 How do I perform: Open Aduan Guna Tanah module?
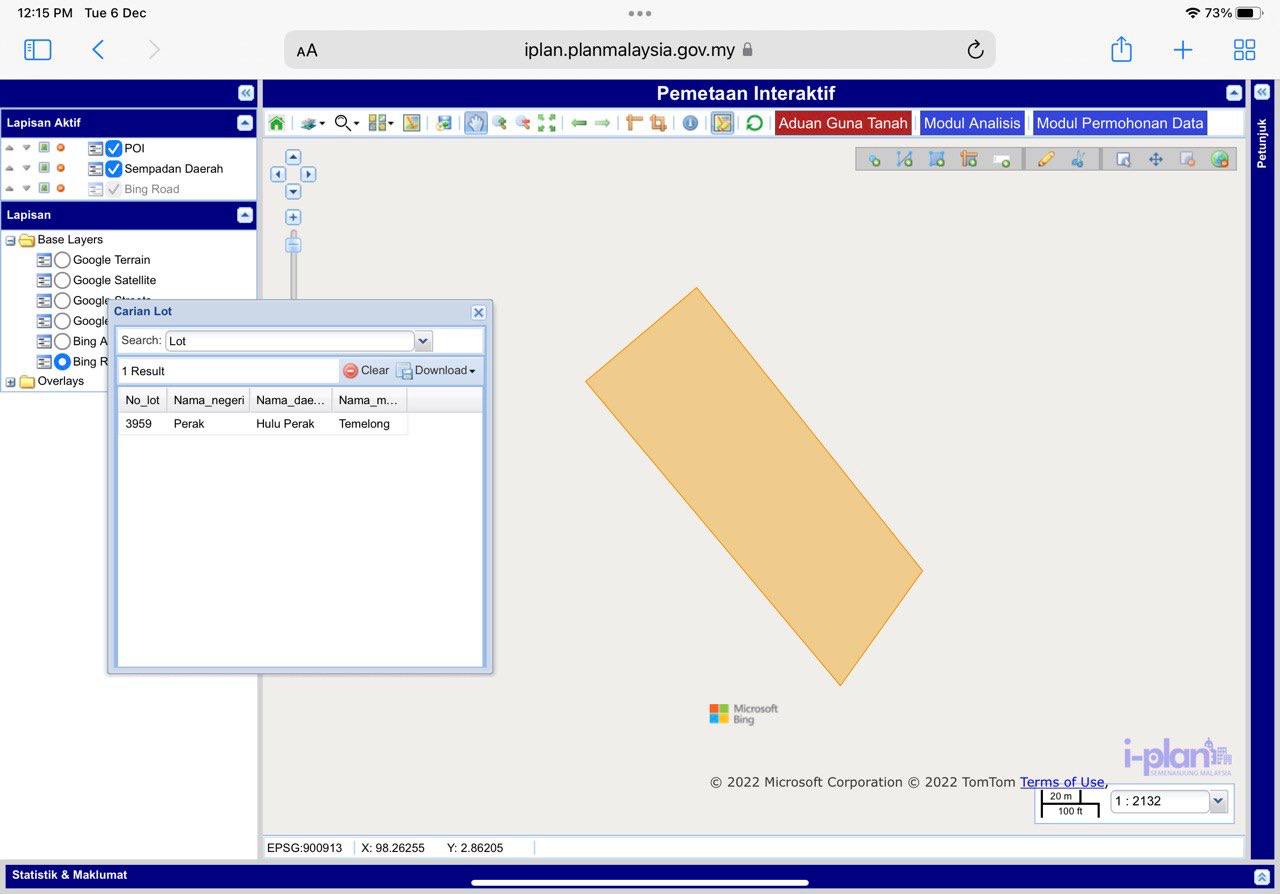842,123
